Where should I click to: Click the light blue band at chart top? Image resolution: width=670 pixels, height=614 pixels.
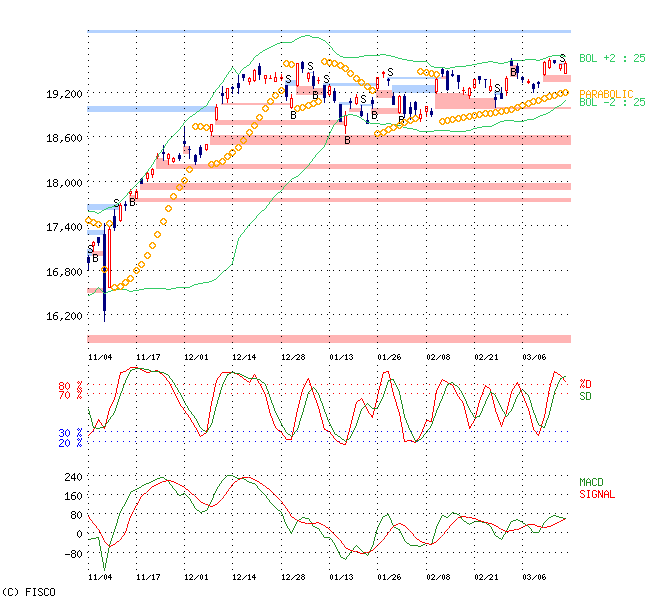[328, 32]
